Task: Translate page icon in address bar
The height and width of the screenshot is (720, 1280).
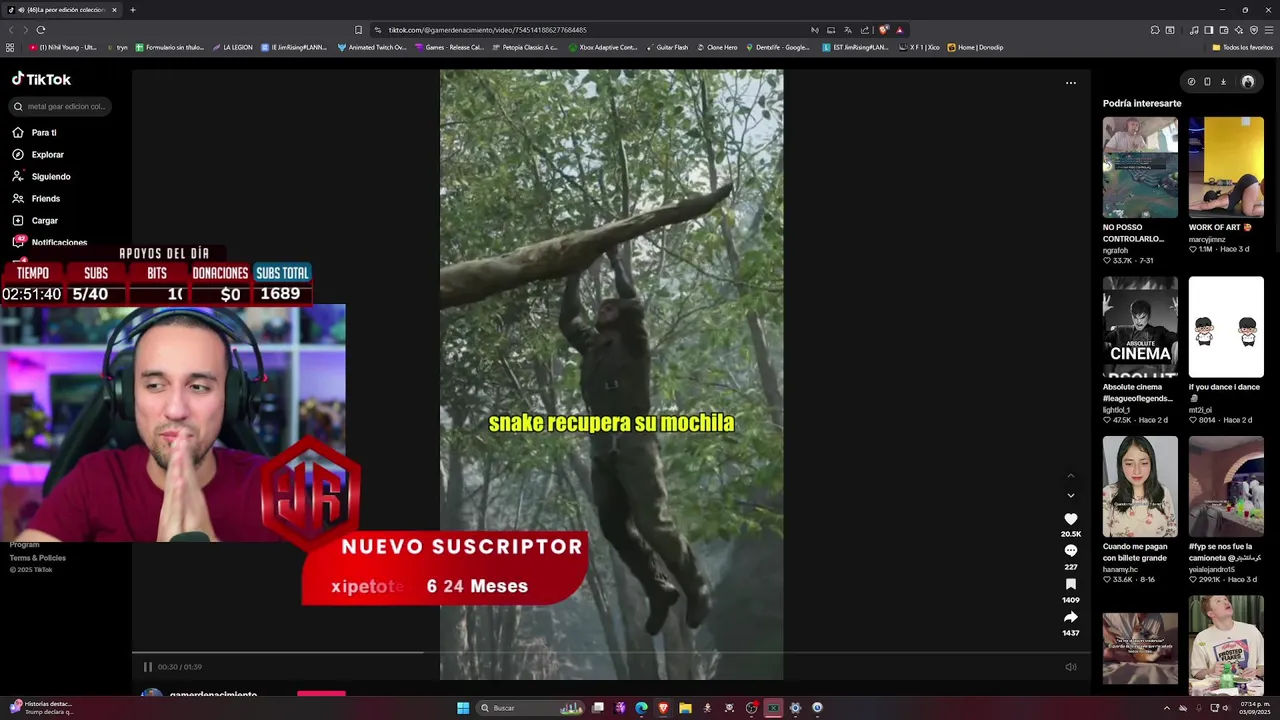Action: (x=847, y=30)
